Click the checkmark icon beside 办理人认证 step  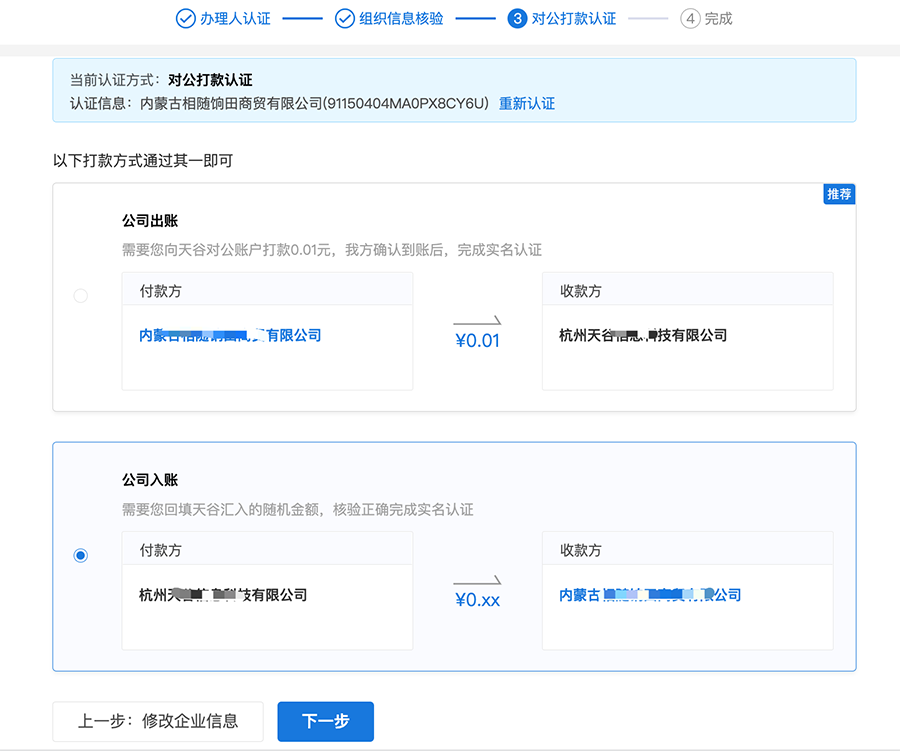coord(184,18)
